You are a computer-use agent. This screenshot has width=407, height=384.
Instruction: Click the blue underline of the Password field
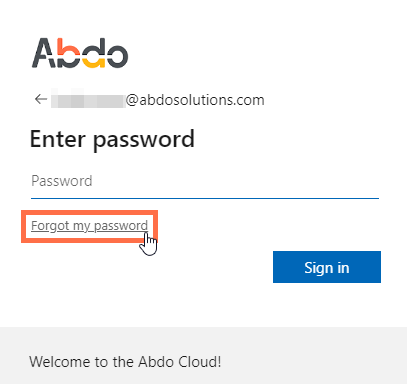[x=205, y=198]
